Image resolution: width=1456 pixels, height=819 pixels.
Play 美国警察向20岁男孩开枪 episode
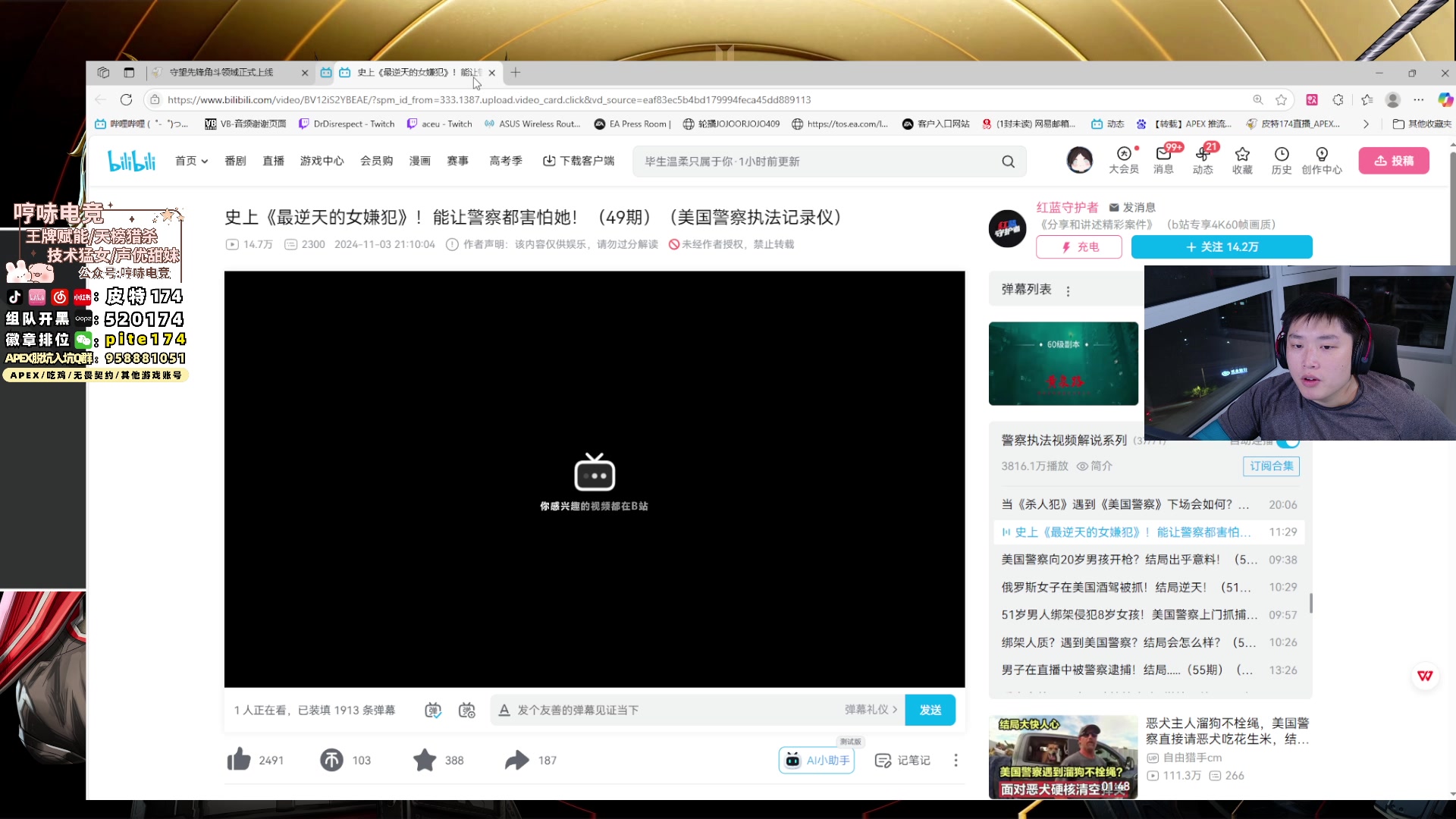[1149, 560]
